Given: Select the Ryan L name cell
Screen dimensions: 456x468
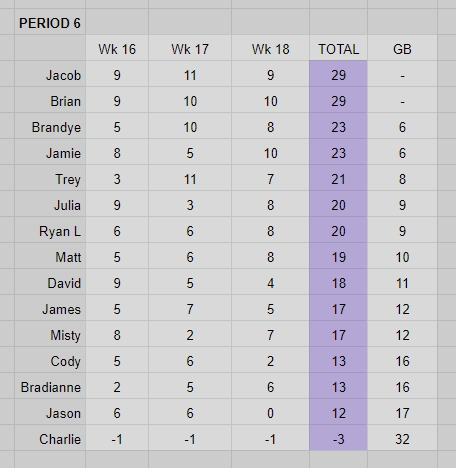Looking at the screenshot, I should [x=50, y=230].
